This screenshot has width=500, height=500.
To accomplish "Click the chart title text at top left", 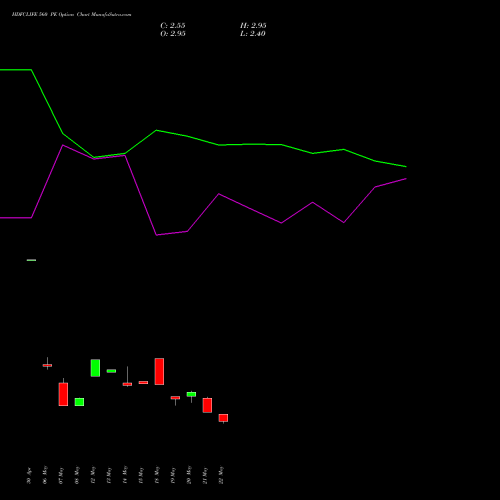I will (71, 15).
